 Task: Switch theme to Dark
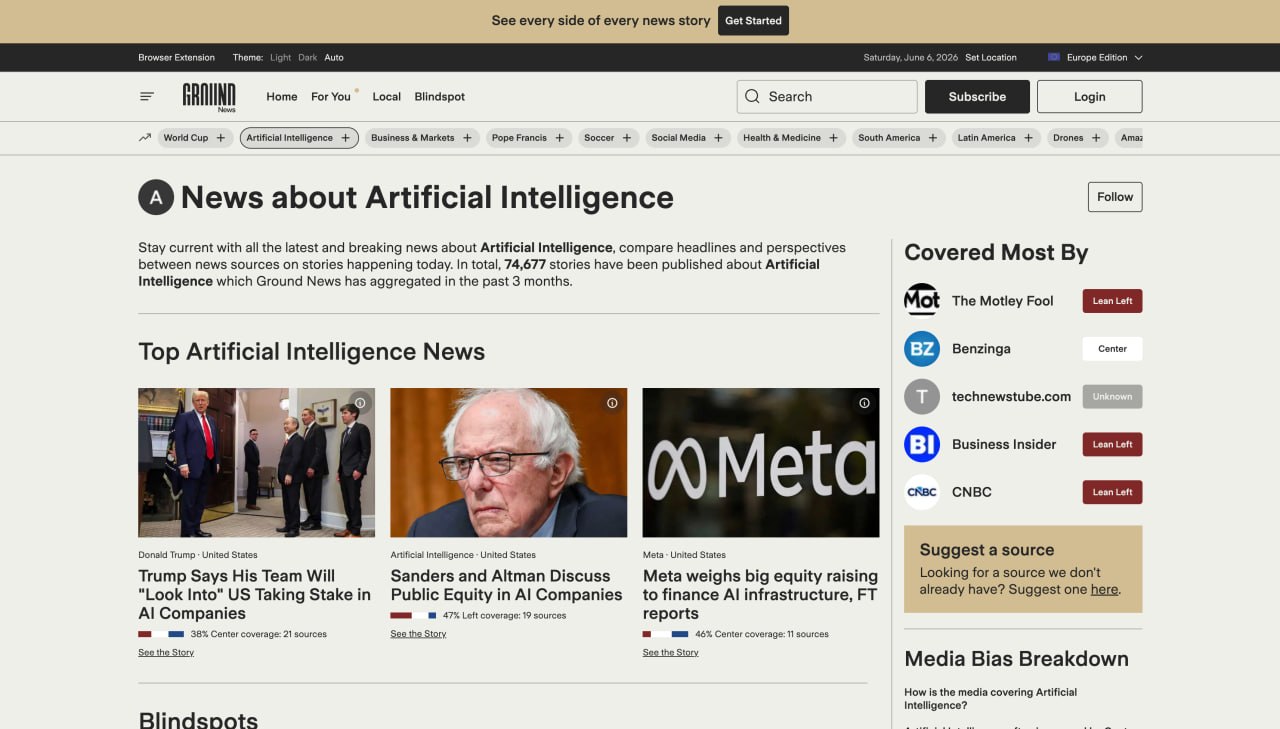(308, 57)
